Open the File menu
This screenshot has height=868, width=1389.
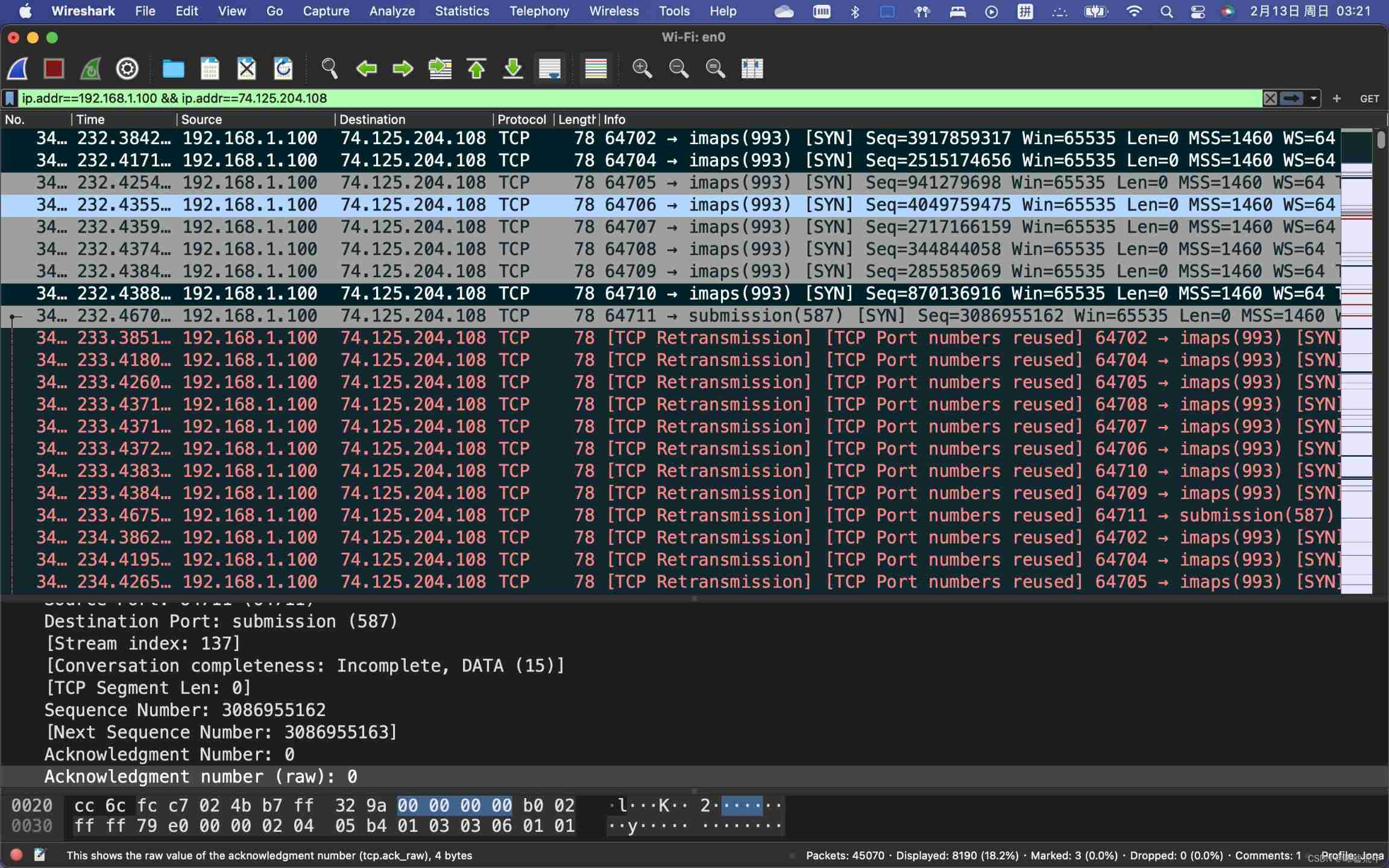click(x=145, y=11)
